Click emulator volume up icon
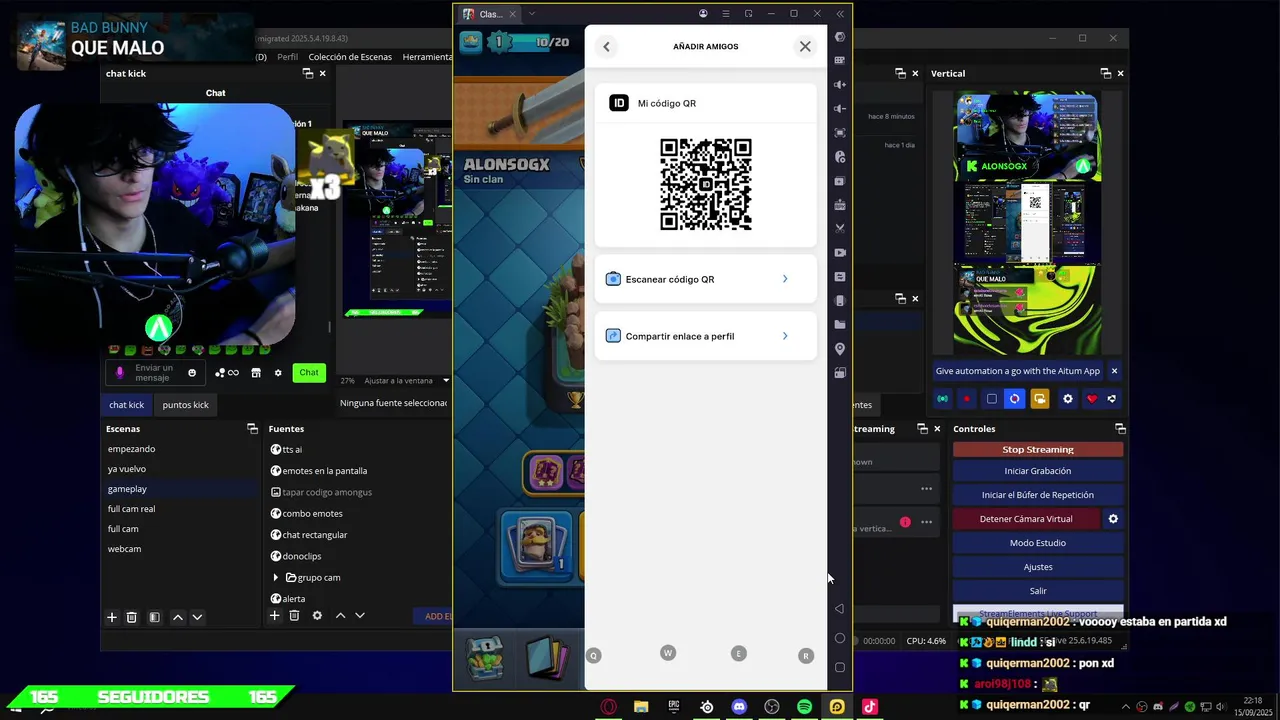 [x=840, y=85]
